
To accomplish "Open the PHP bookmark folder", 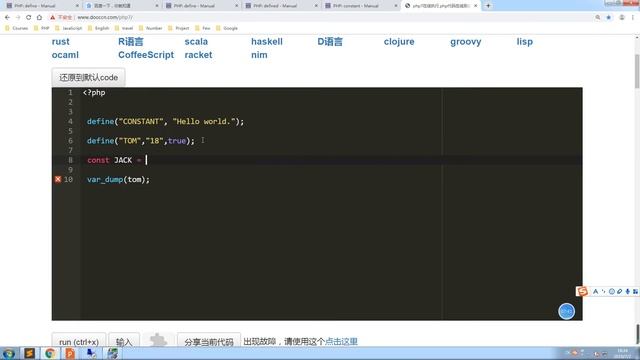I will pos(42,28).
